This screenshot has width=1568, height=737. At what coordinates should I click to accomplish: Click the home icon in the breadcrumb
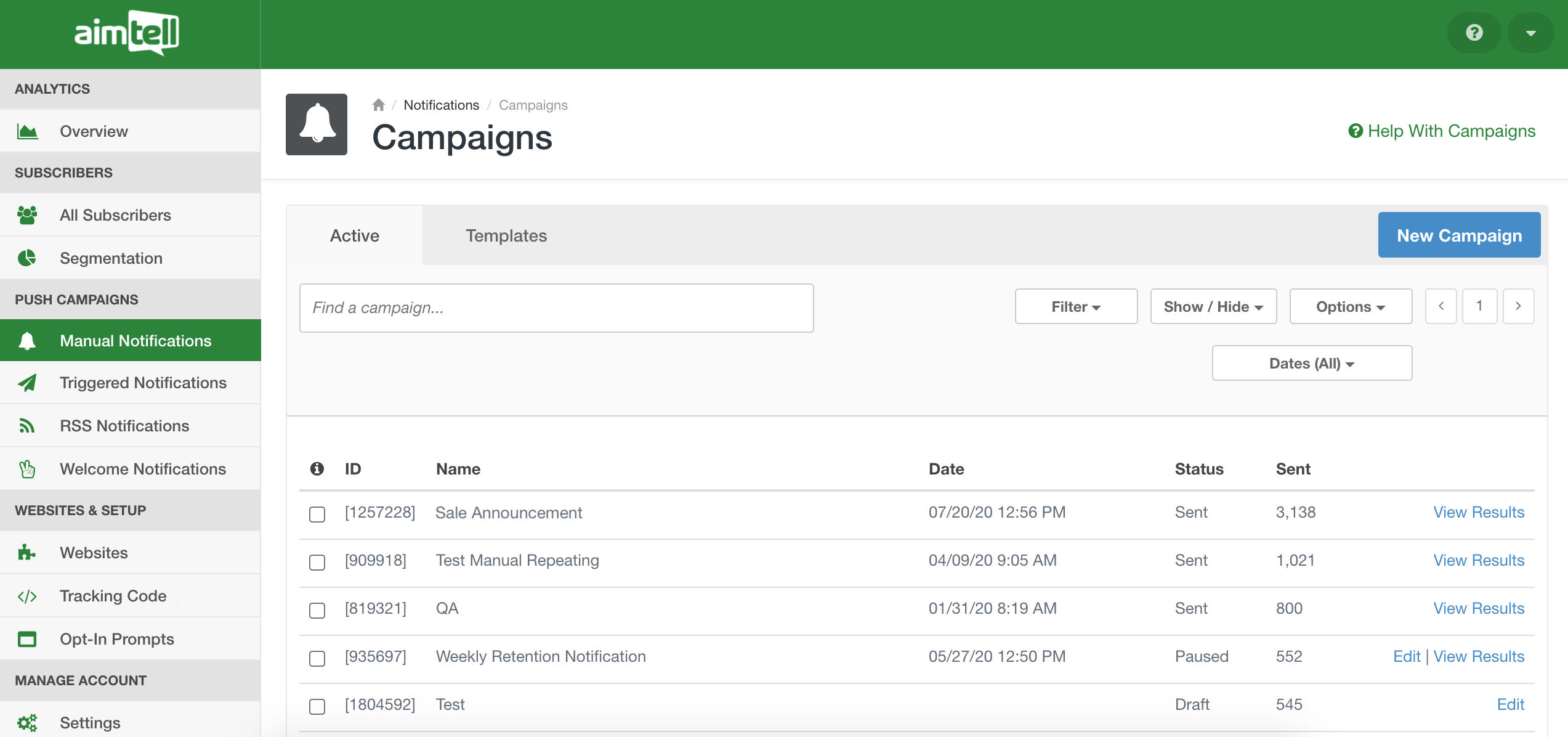tap(378, 105)
